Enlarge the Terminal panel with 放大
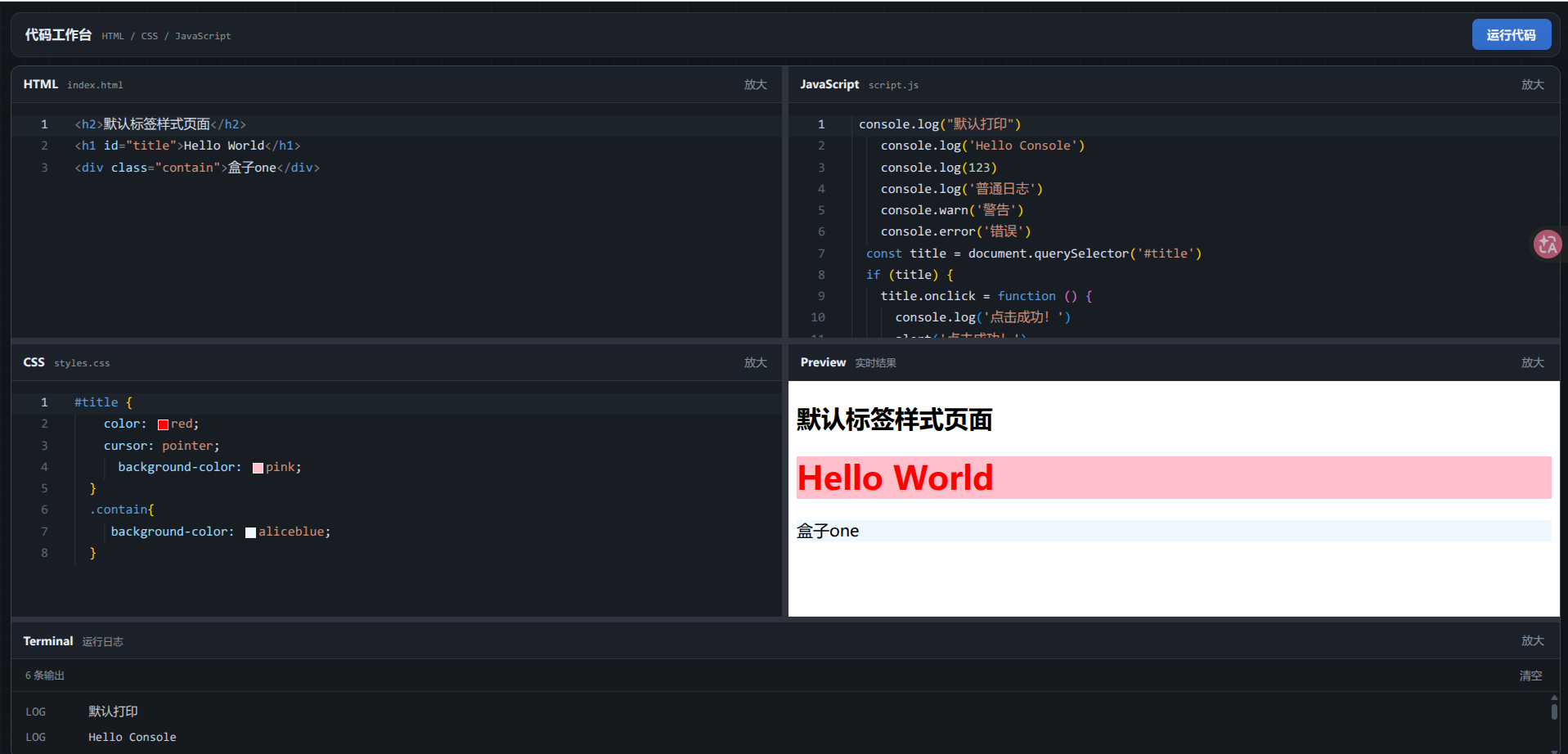 [x=1532, y=640]
